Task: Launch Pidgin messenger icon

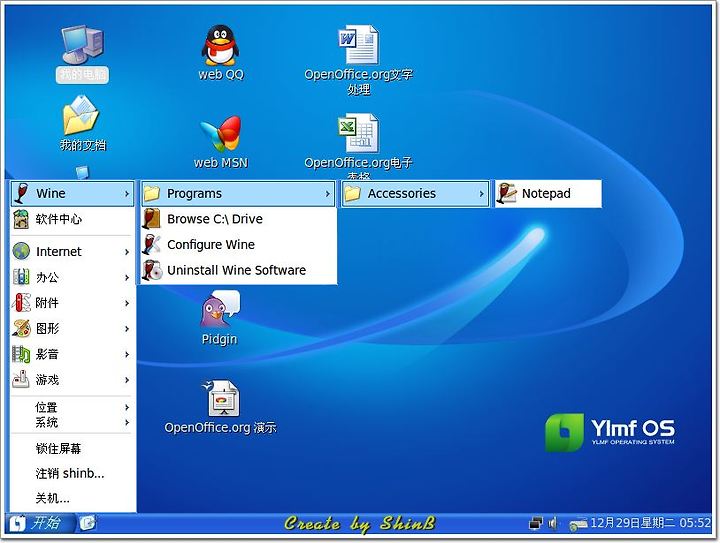Action: coord(220,309)
